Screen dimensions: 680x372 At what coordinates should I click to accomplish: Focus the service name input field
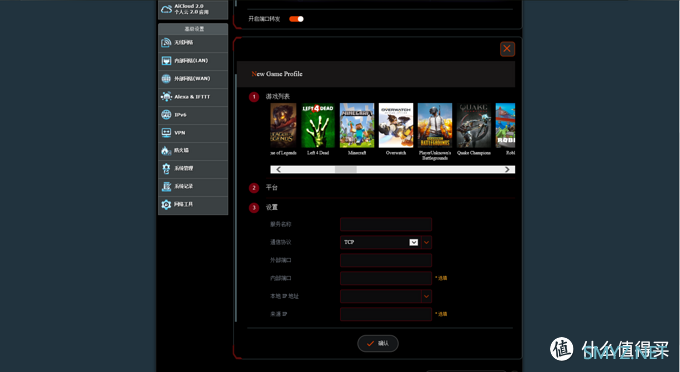pyautogui.click(x=386, y=225)
